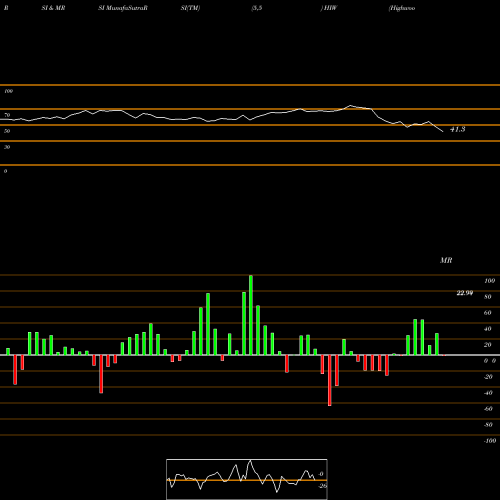Click the RSI line peak near the 70 level
The image size is (500, 500).
(x=350, y=106)
